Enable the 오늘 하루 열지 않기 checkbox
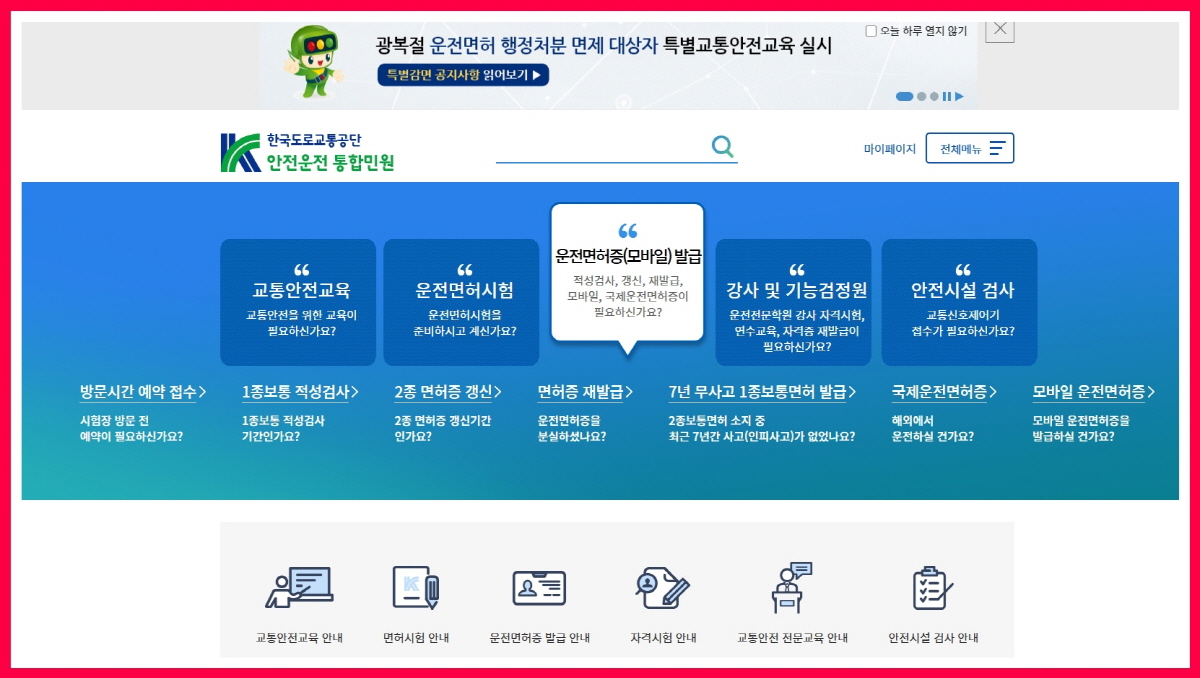 tap(870, 30)
